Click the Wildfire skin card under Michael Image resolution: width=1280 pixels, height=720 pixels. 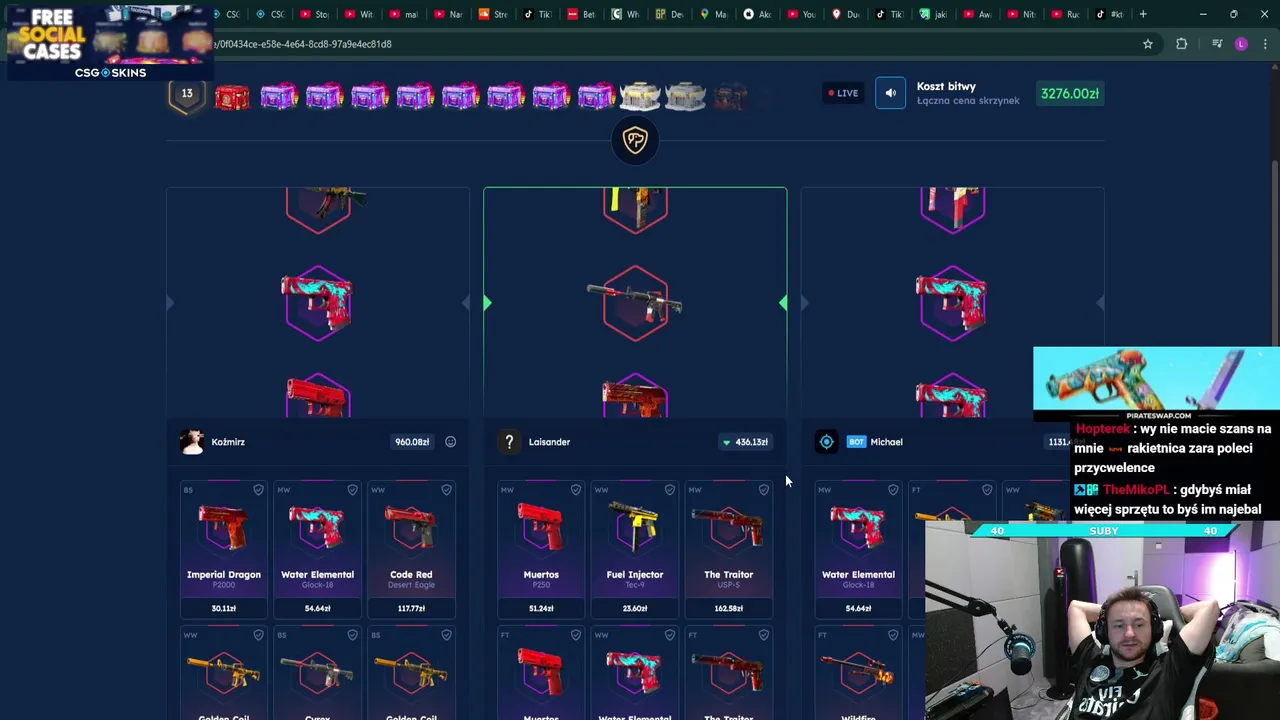click(858, 674)
